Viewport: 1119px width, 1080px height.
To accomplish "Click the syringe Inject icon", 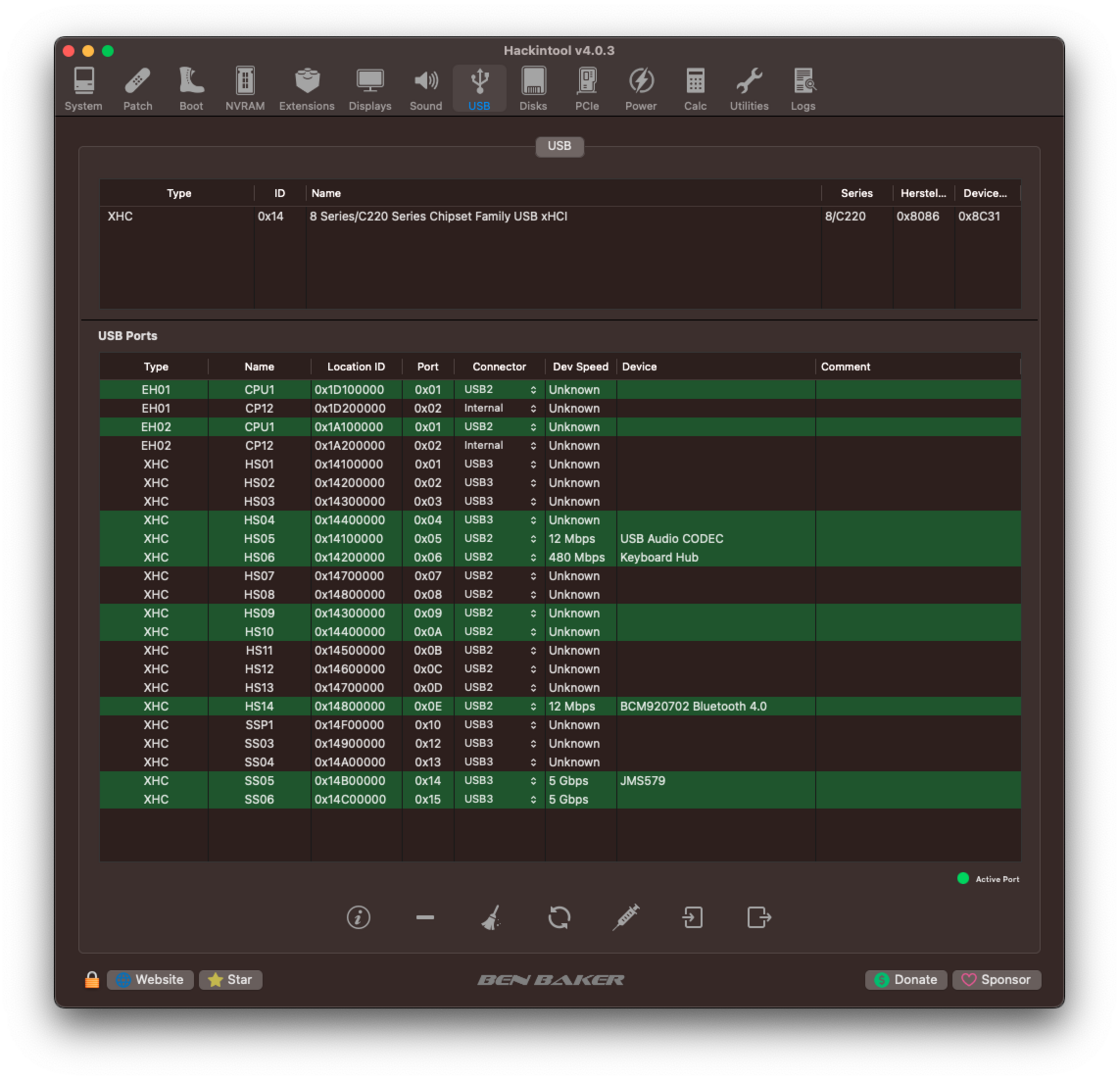I will [625, 917].
